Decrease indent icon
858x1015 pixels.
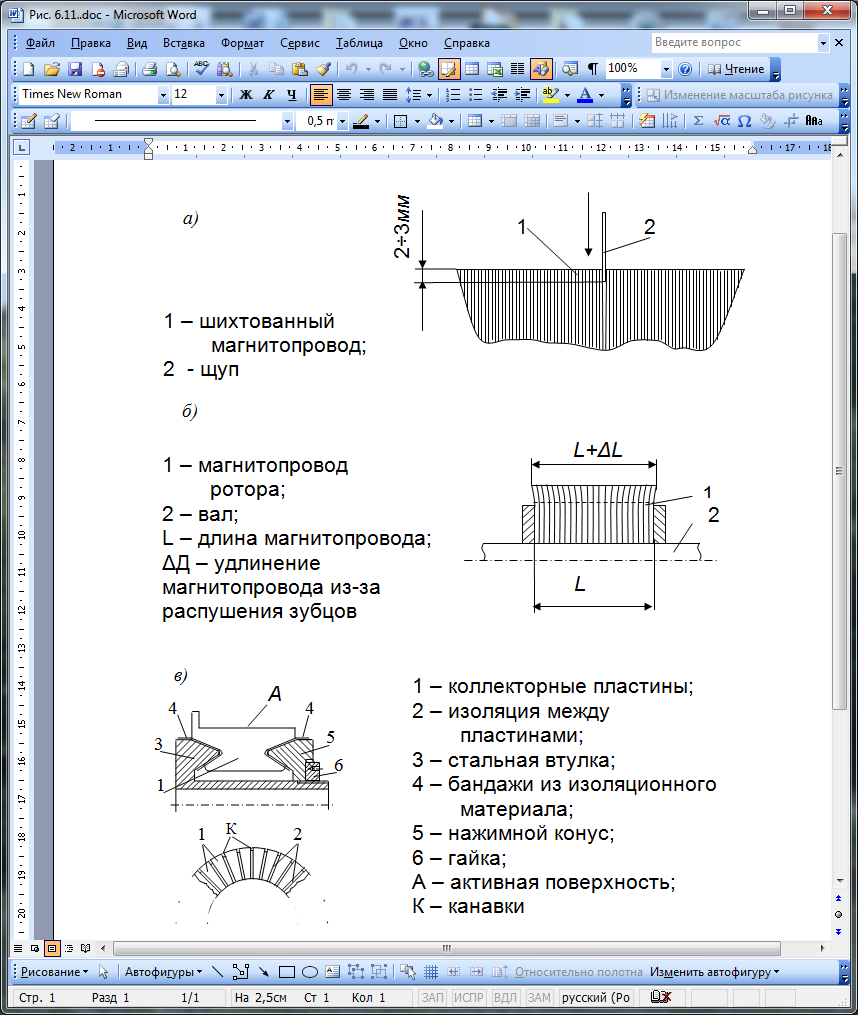click(499, 95)
